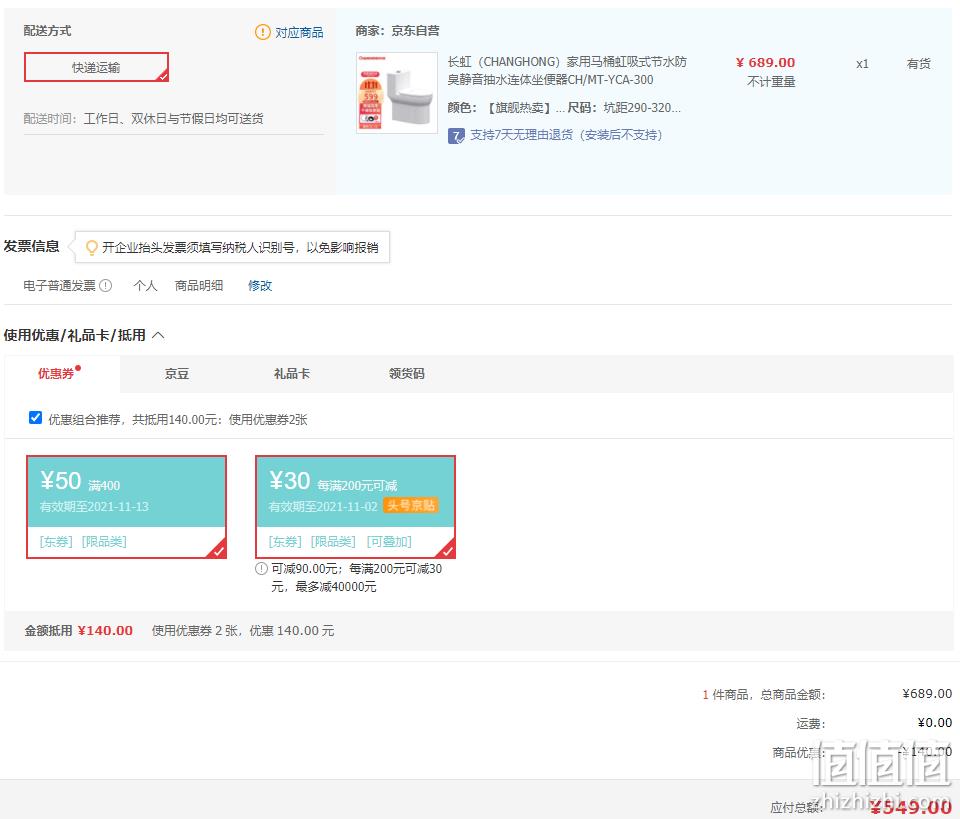Image resolution: width=960 pixels, height=819 pixels.
Task: Uncheck the 优惠组合推荐 checkbox
Action: click(x=36, y=417)
